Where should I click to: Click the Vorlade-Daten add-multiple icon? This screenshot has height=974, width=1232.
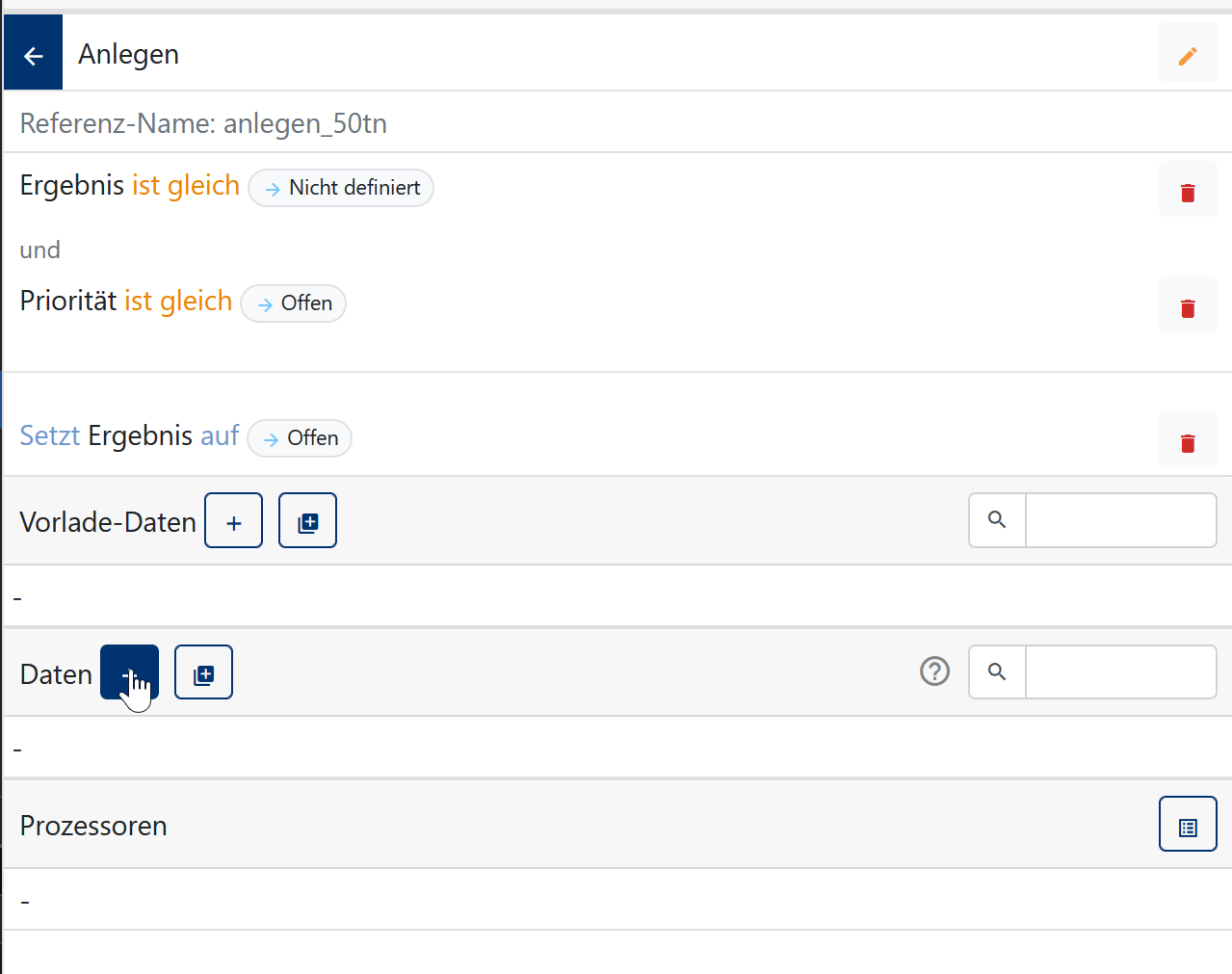pyautogui.click(x=307, y=520)
